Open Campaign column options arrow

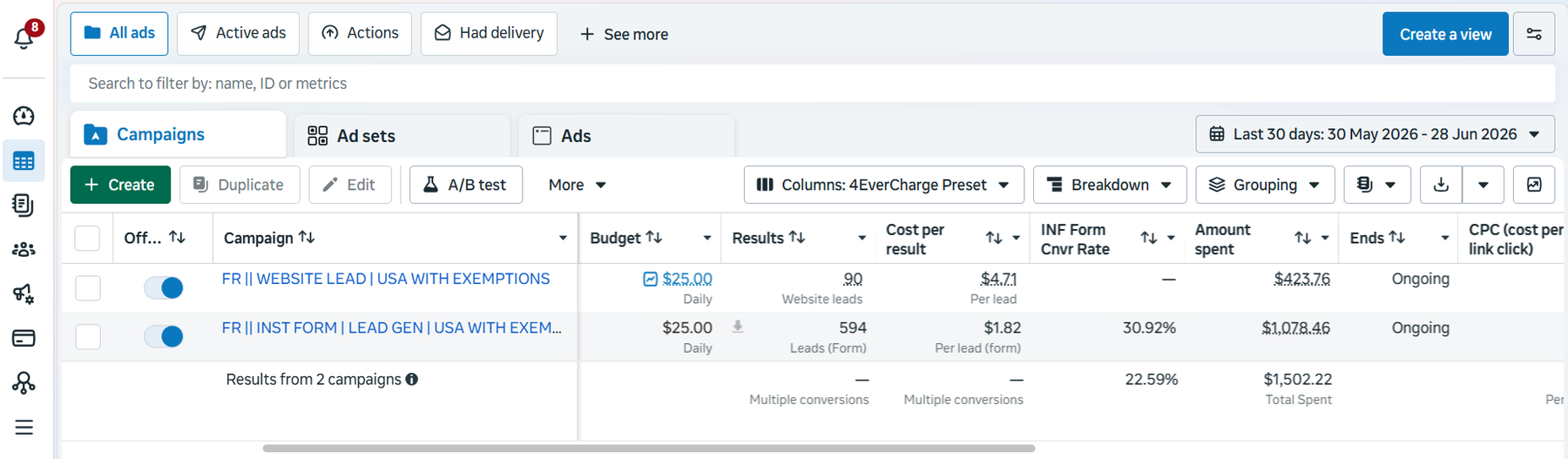click(x=563, y=238)
